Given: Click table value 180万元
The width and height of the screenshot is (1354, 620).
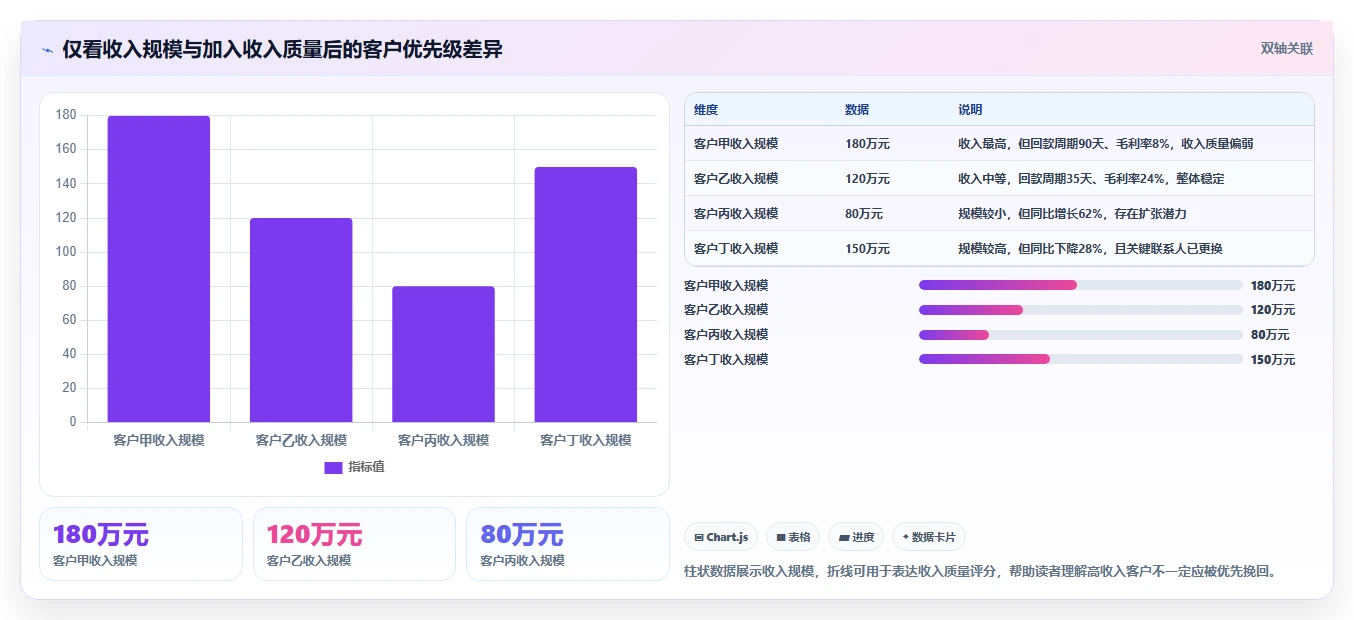Looking at the screenshot, I should [867, 144].
